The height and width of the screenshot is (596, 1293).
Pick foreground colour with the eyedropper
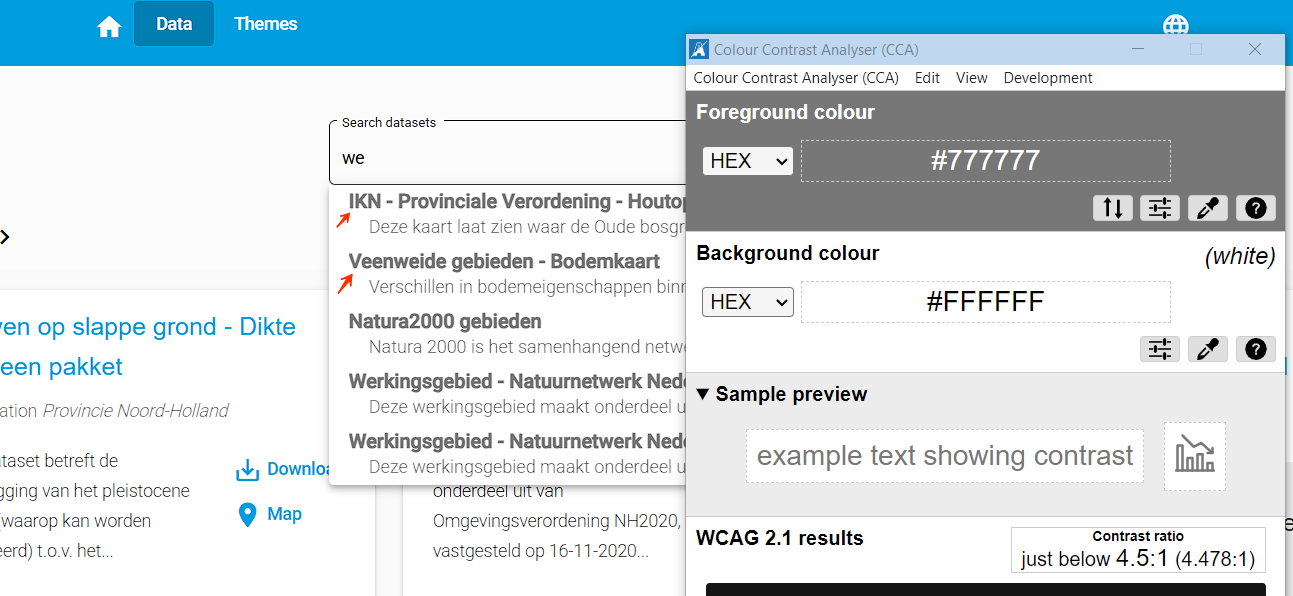1208,208
